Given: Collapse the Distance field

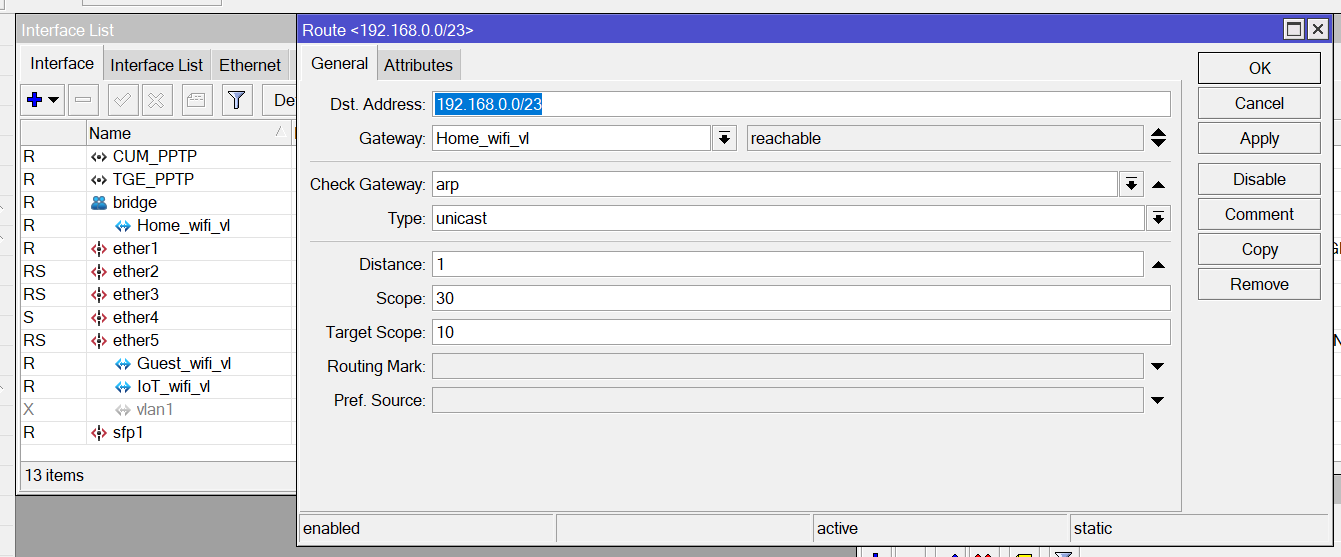Looking at the screenshot, I should pos(1158,264).
